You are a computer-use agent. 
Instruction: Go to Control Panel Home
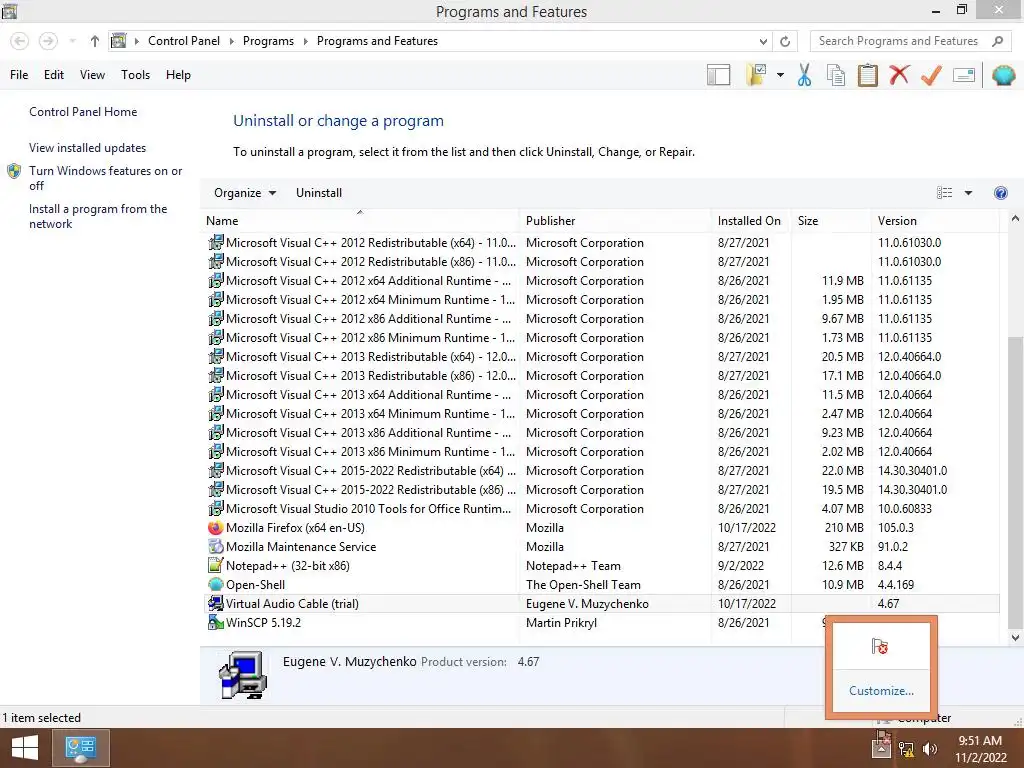point(83,112)
